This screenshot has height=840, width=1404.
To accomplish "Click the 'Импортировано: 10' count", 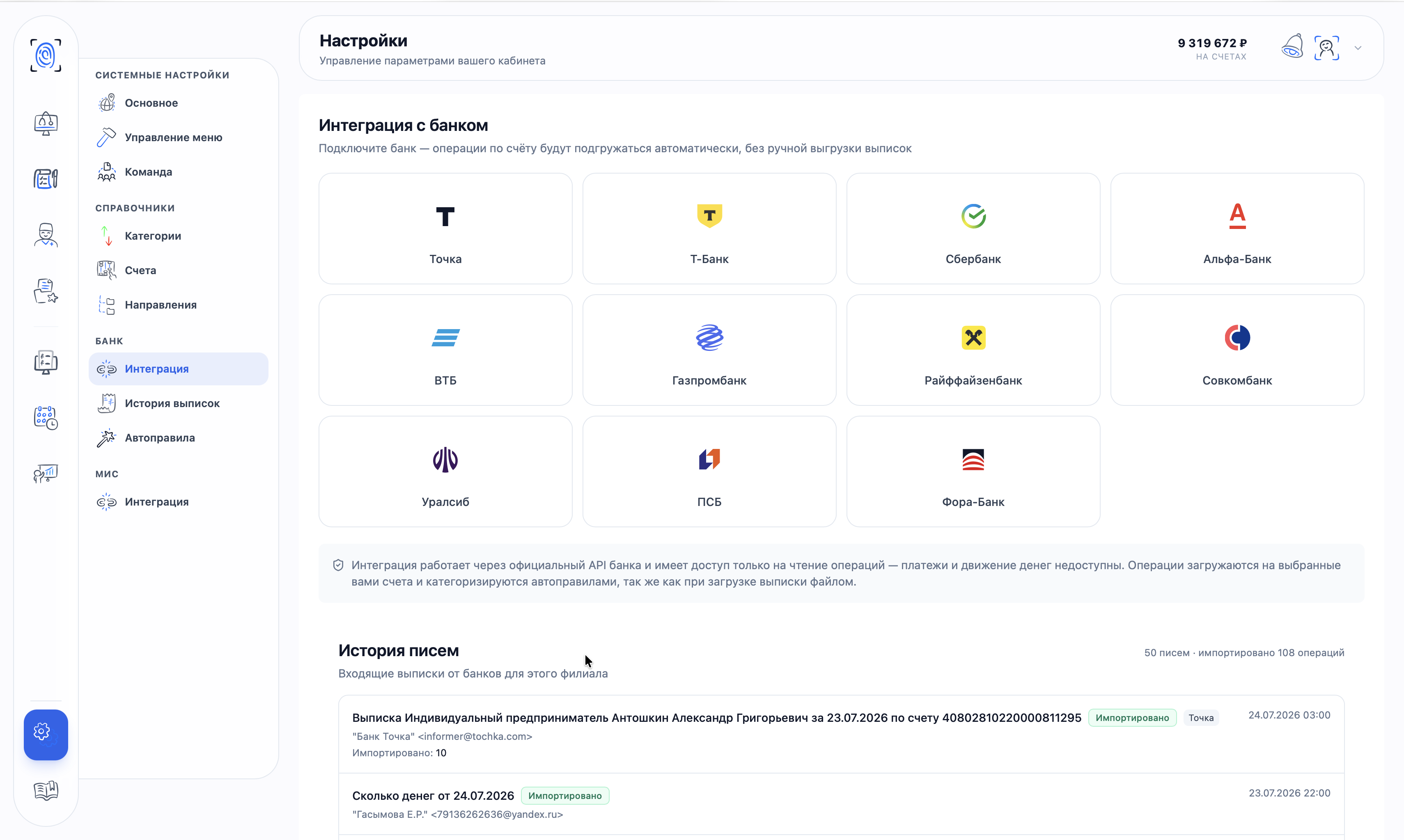I will tap(399, 753).
